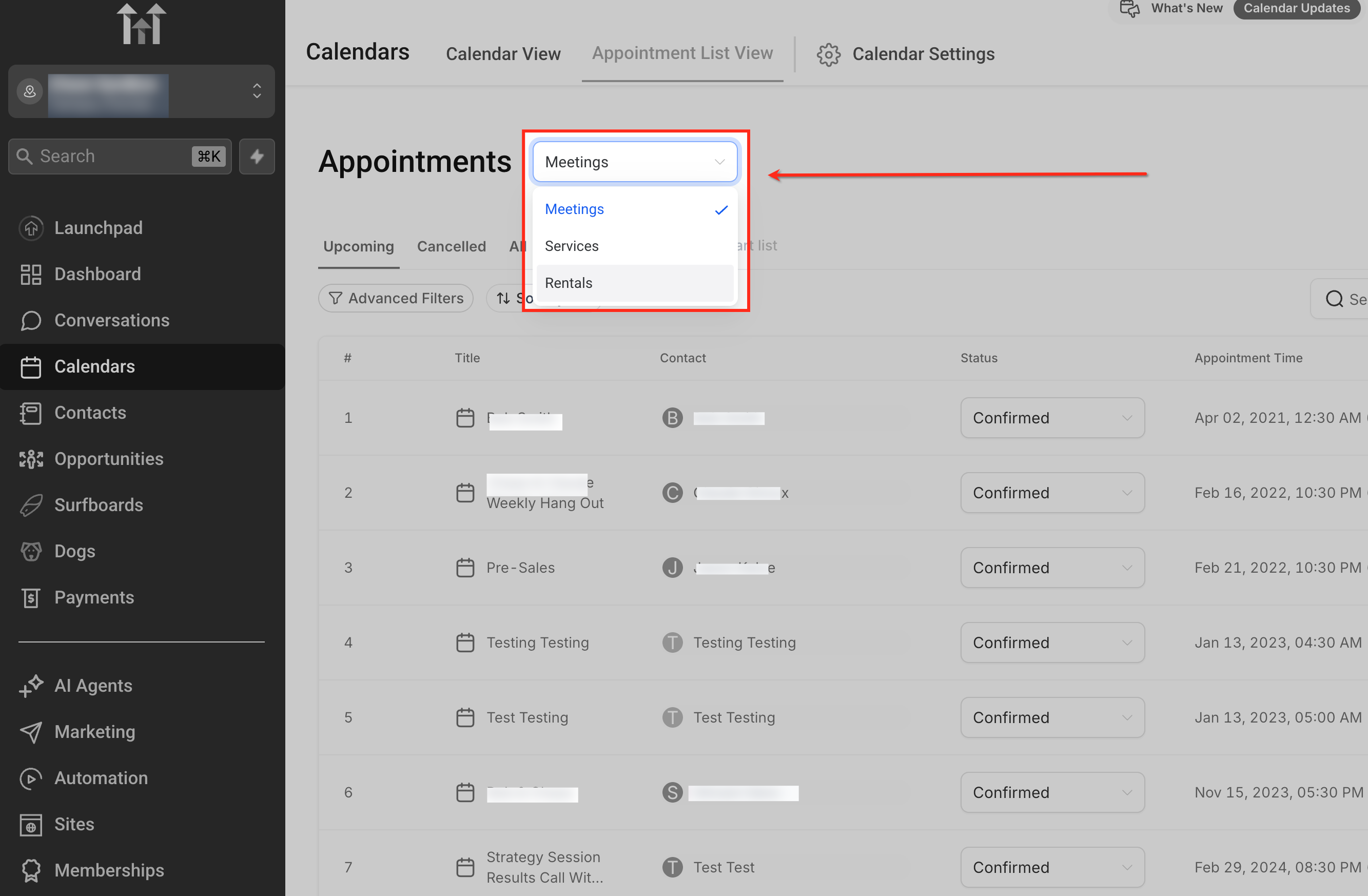This screenshot has width=1368, height=896.
Task: Go to Dashboard in sidebar
Action: (x=96, y=274)
